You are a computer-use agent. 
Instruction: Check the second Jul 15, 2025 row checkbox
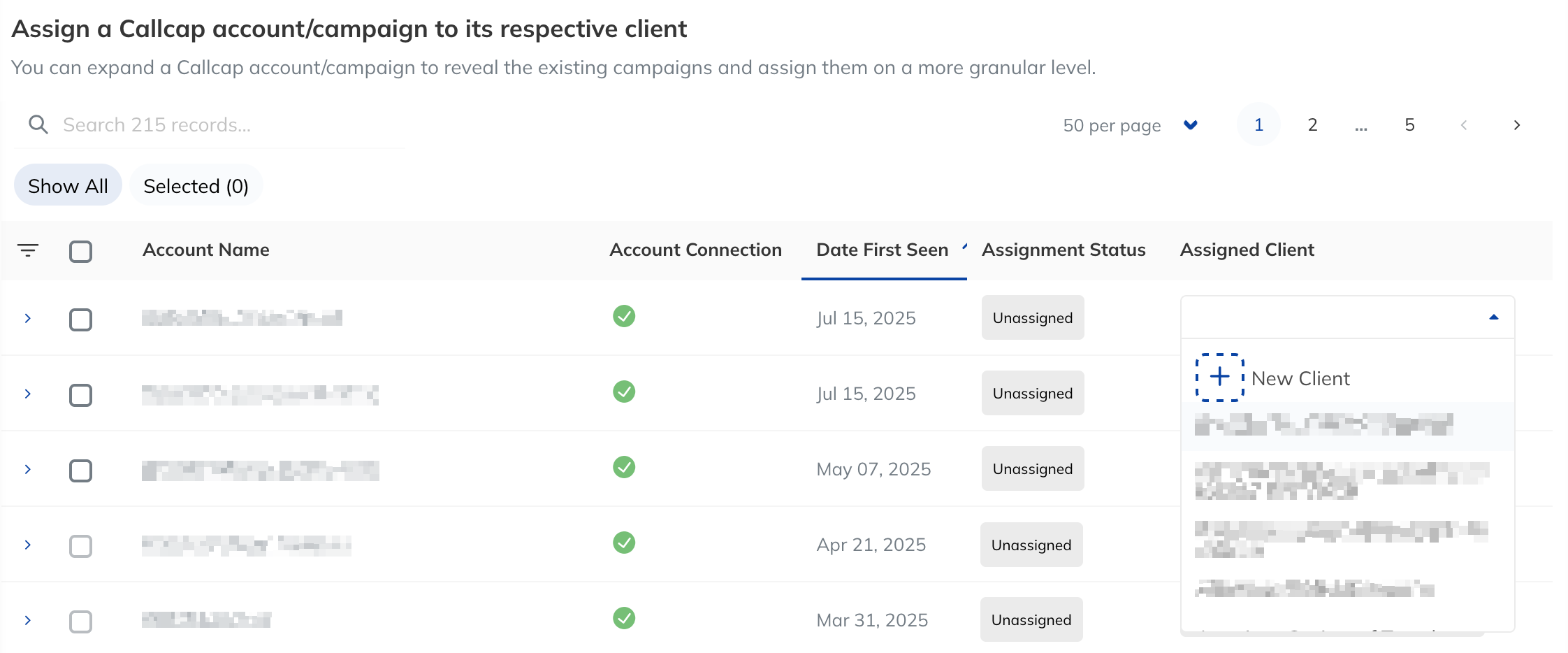[x=81, y=395]
